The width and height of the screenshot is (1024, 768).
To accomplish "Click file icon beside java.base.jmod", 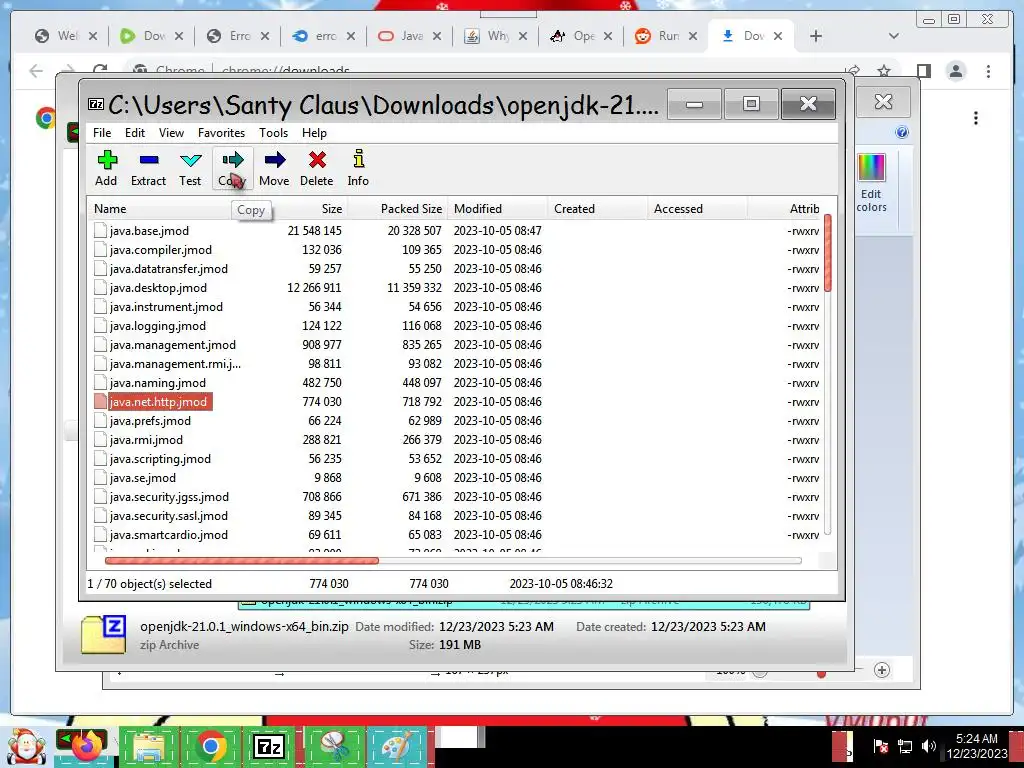I will (100, 230).
